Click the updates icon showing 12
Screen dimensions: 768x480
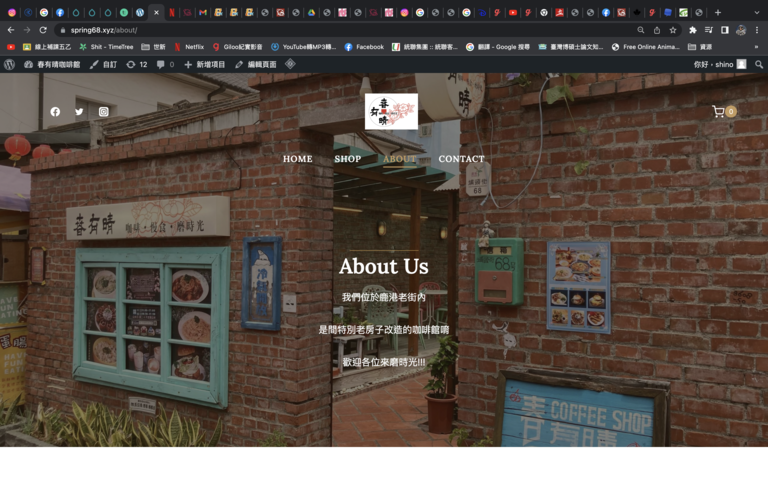pos(136,64)
